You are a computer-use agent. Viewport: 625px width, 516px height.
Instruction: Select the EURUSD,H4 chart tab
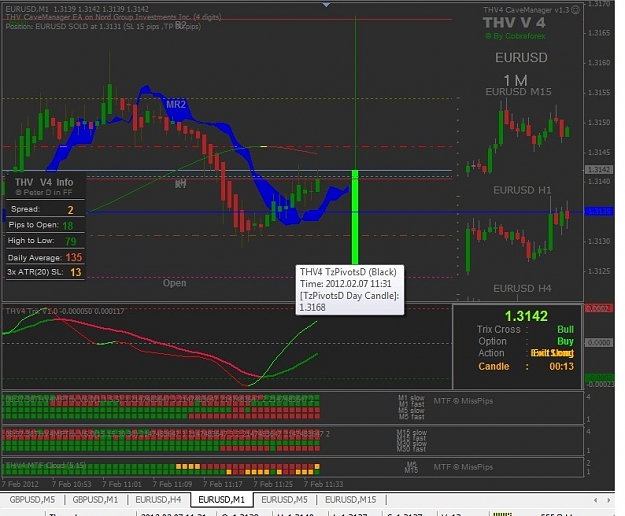pos(158,500)
